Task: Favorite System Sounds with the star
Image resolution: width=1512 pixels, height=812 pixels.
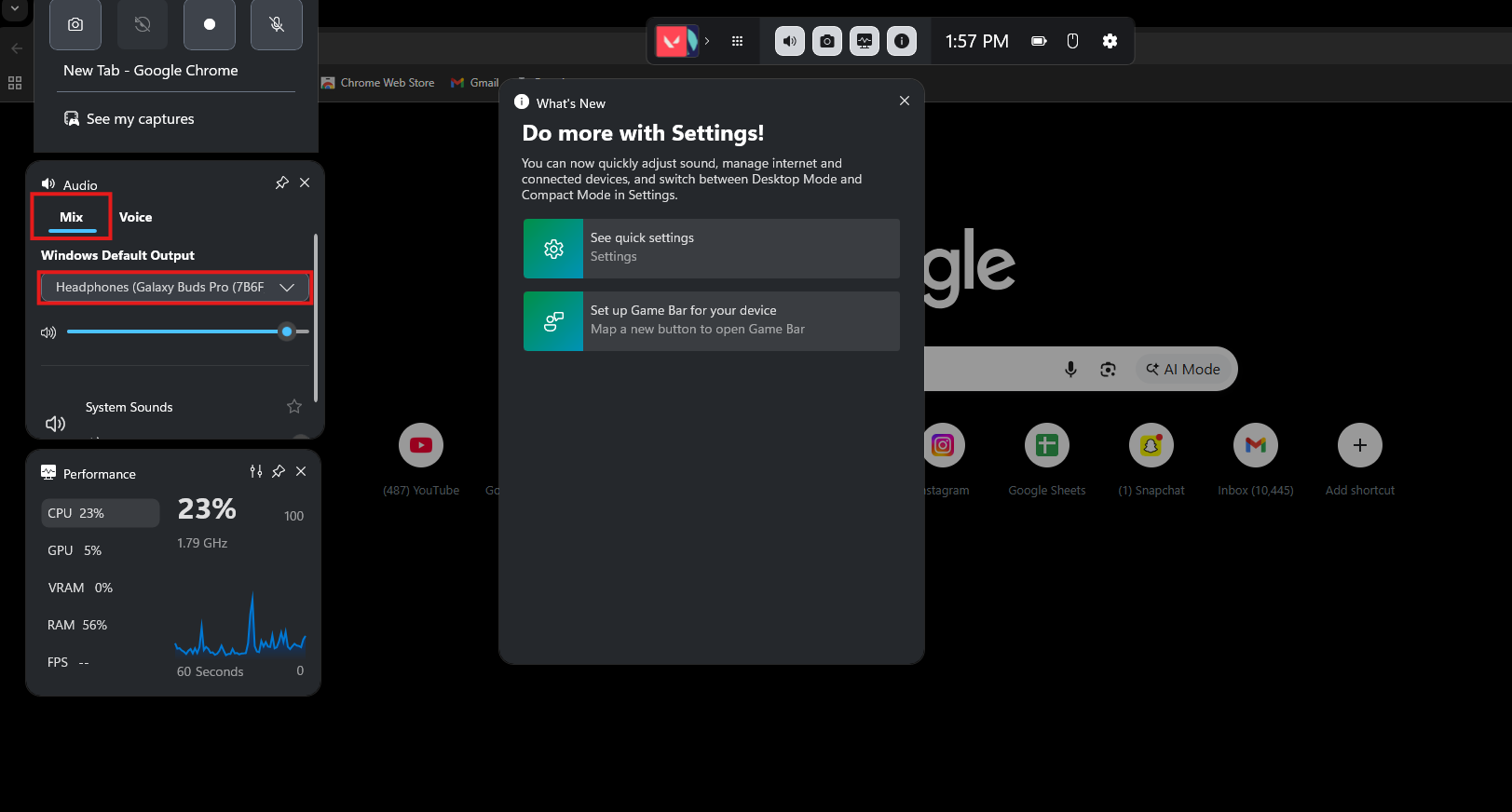Action: [x=294, y=407]
